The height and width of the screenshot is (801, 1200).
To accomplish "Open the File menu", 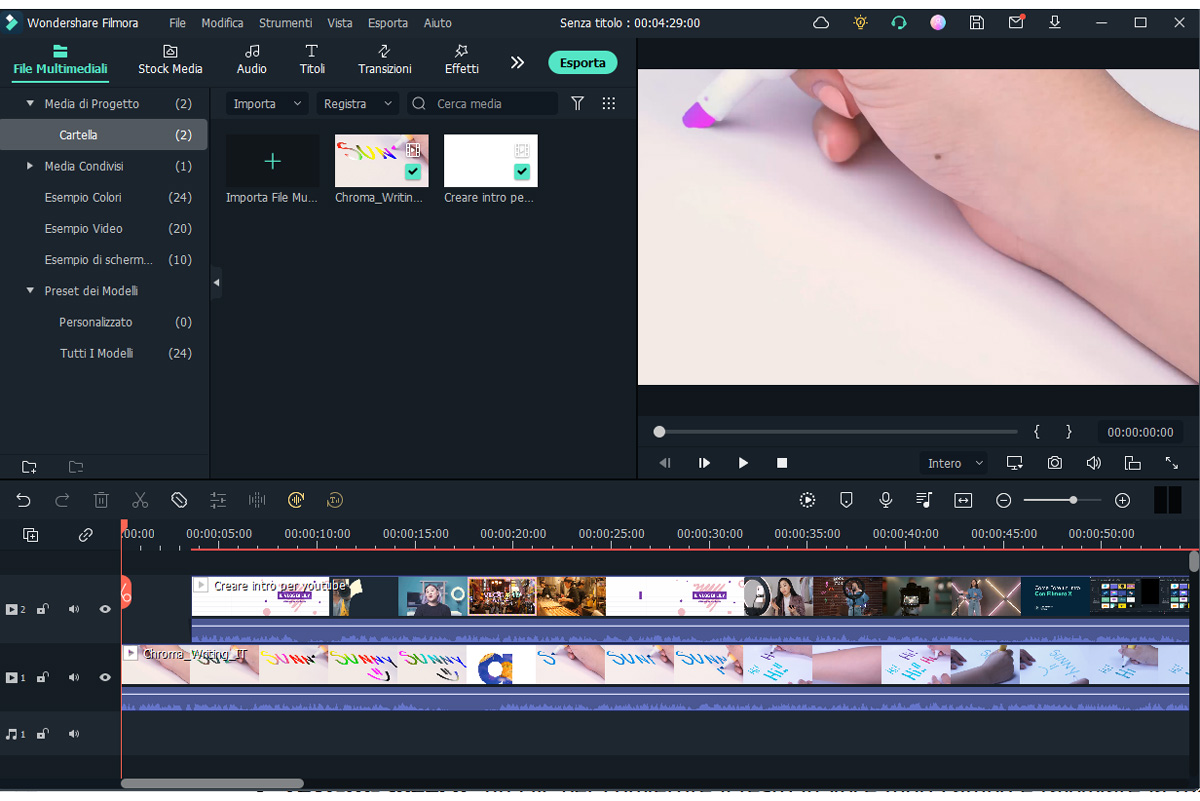I will [177, 23].
